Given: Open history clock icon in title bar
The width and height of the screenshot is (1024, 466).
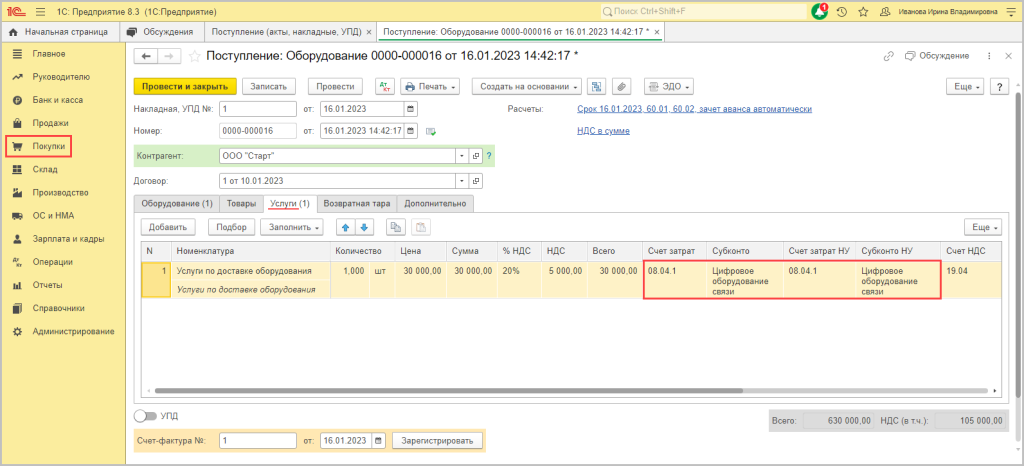Looking at the screenshot, I should (842, 11).
